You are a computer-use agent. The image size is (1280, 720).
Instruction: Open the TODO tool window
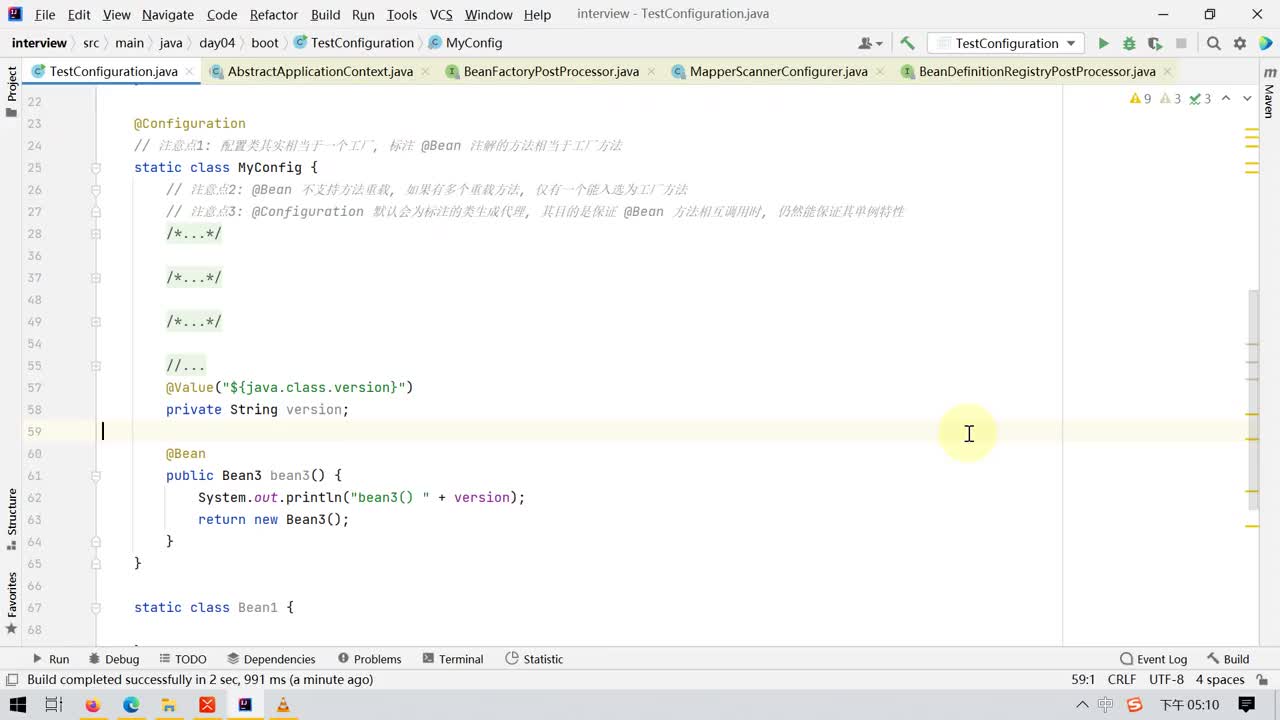pyautogui.click(x=182, y=659)
